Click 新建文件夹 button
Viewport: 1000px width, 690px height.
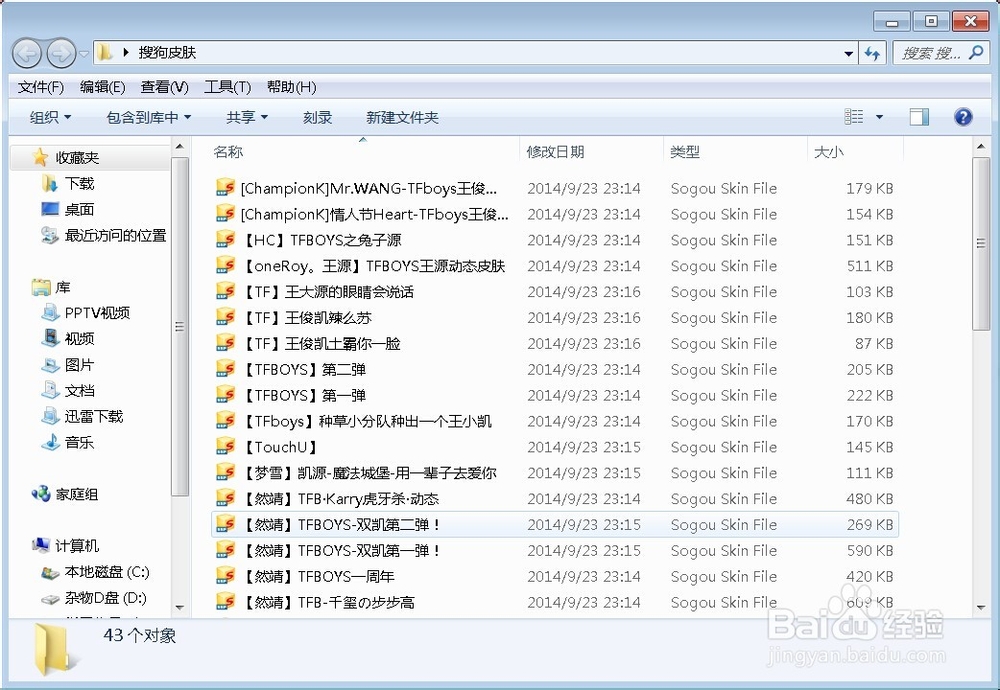402,117
